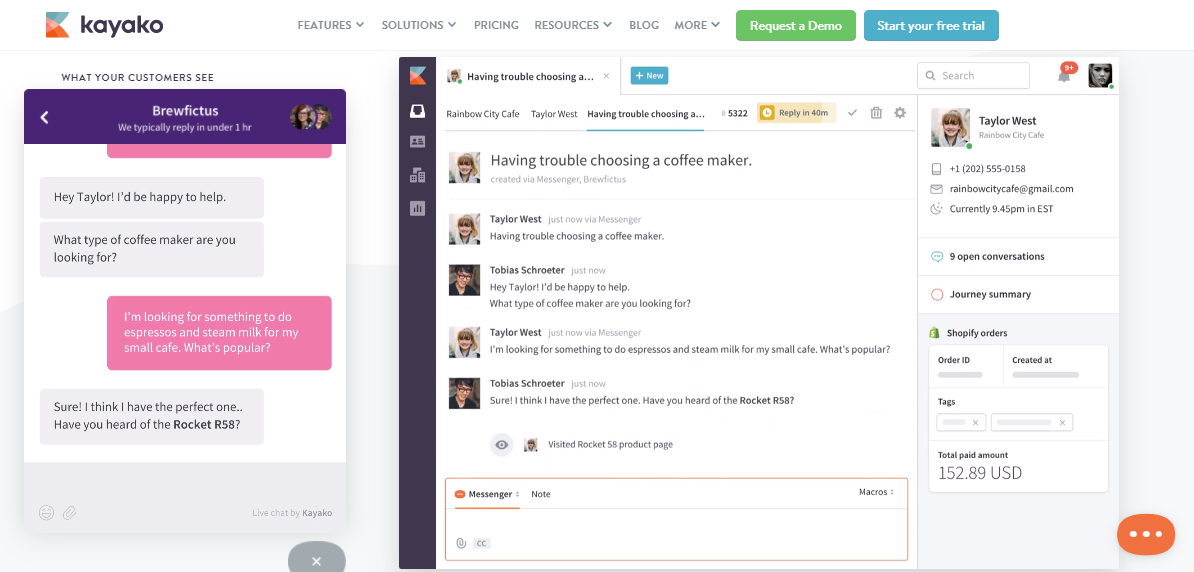Open the users card icon in sidebar
Image resolution: width=1194 pixels, height=572 pixels.
pyautogui.click(x=417, y=142)
